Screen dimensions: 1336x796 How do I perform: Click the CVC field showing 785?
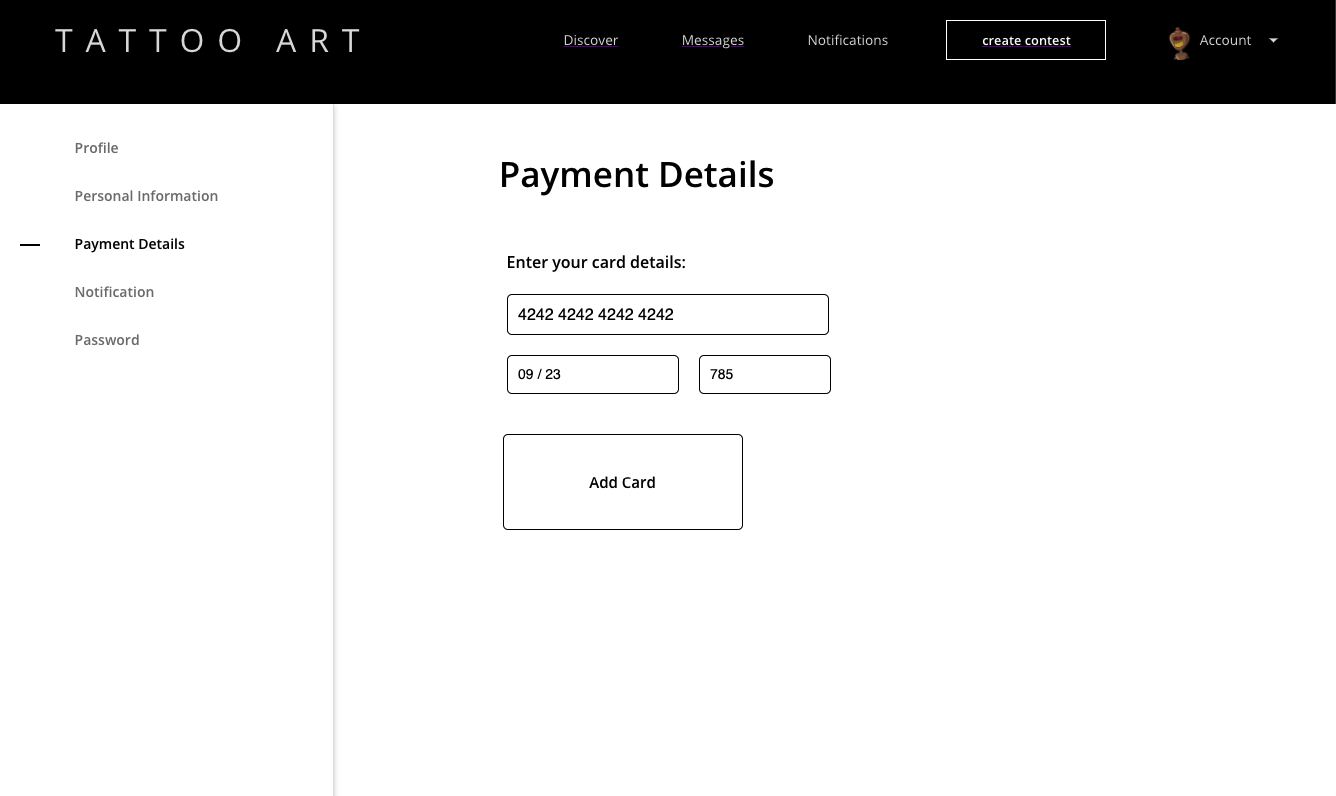point(764,374)
